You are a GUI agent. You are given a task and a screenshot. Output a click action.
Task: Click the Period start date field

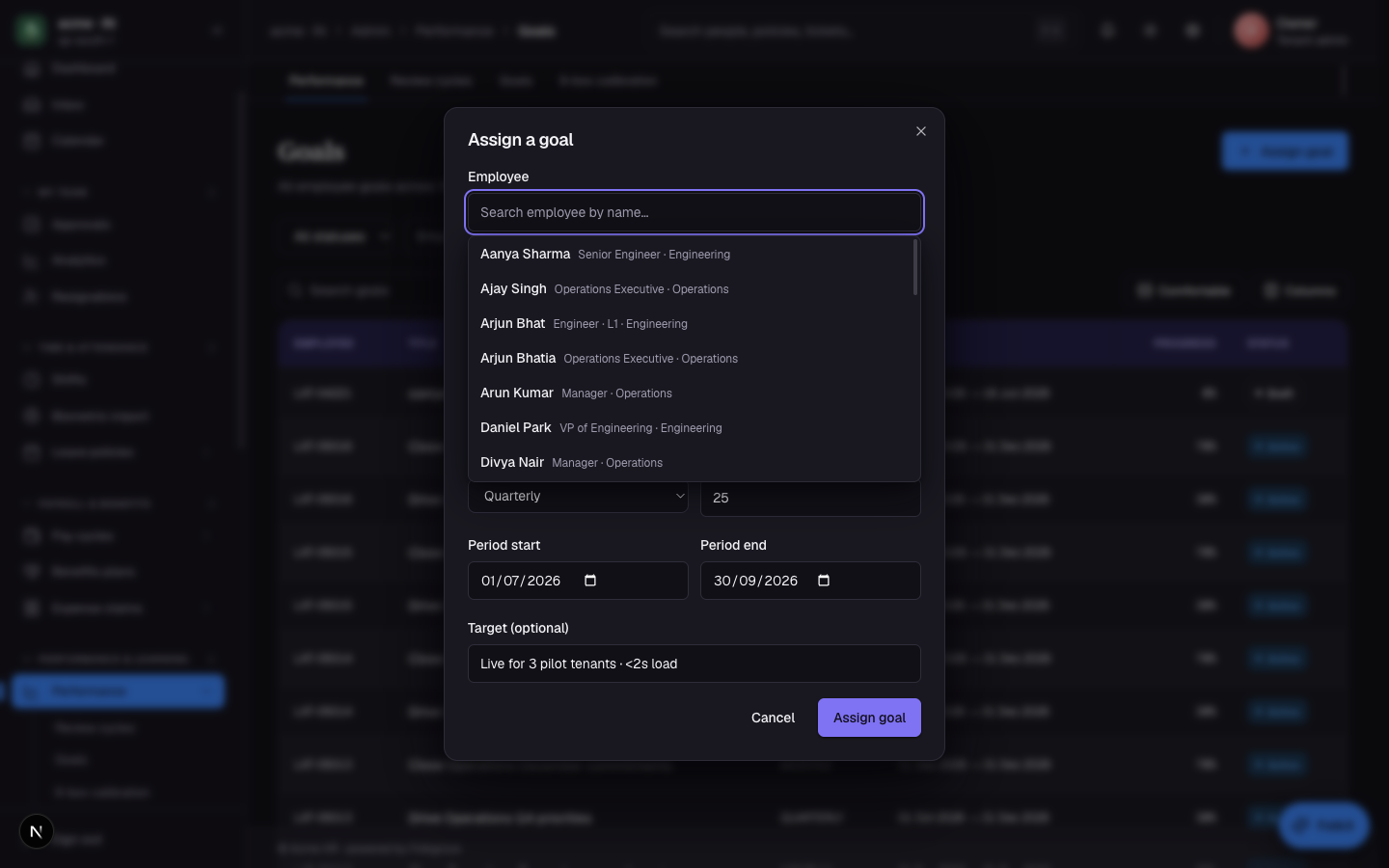[578, 581]
